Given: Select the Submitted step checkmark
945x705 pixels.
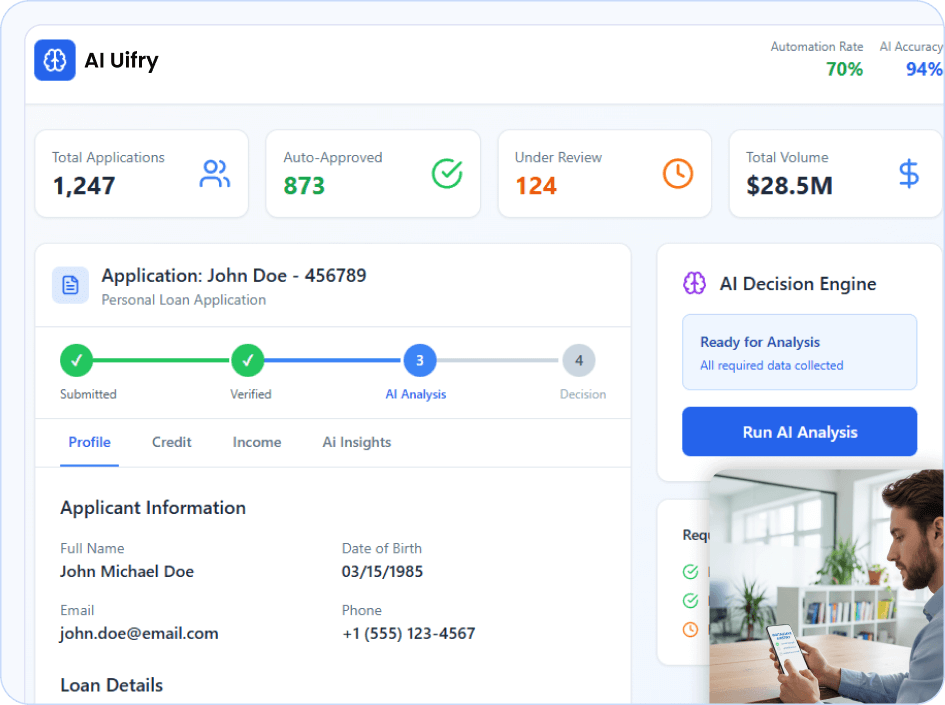Looking at the screenshot, I should pyautogui.click(x=77, y=361).
